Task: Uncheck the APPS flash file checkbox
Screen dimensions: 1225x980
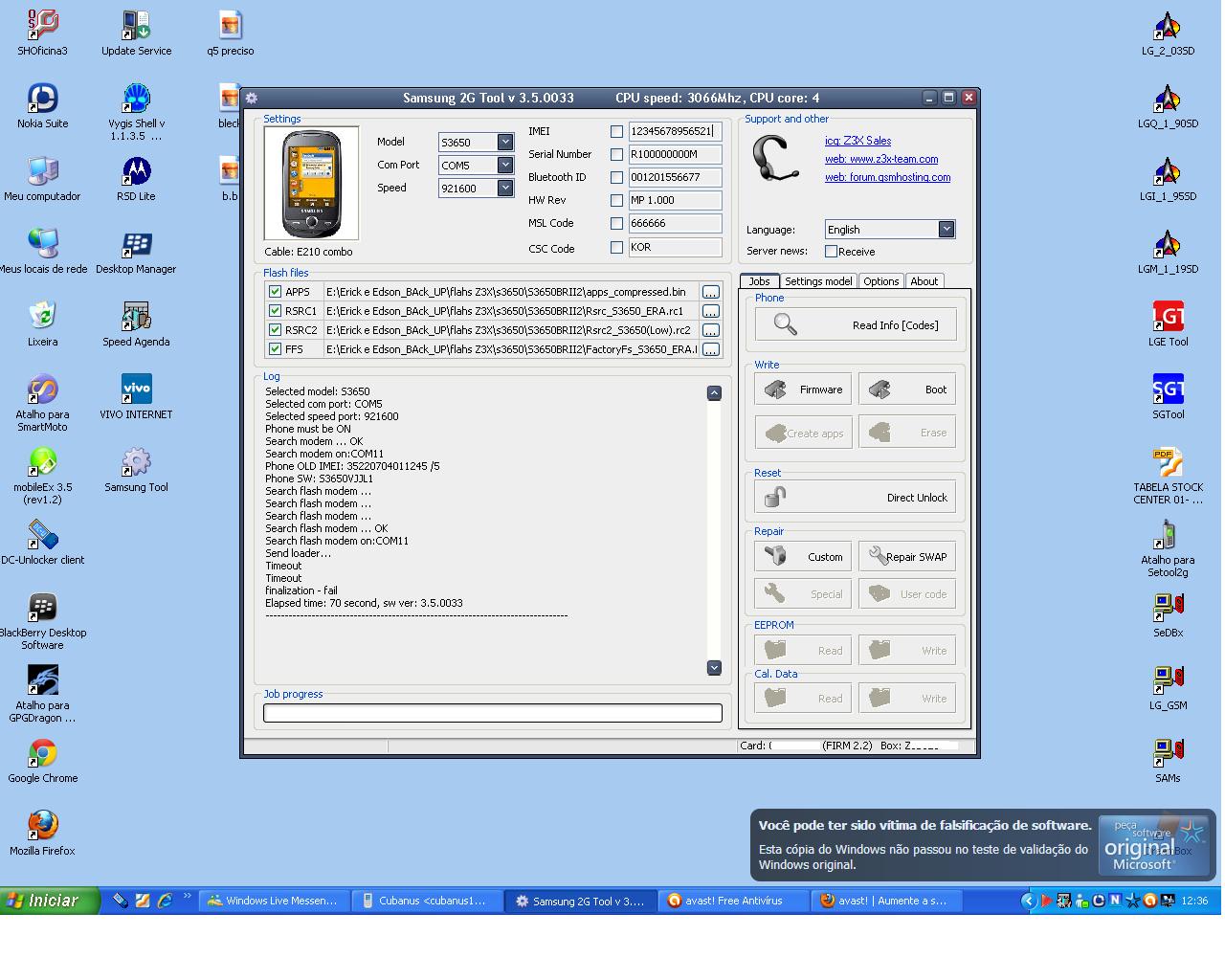Action: click(x=276, y=292)
